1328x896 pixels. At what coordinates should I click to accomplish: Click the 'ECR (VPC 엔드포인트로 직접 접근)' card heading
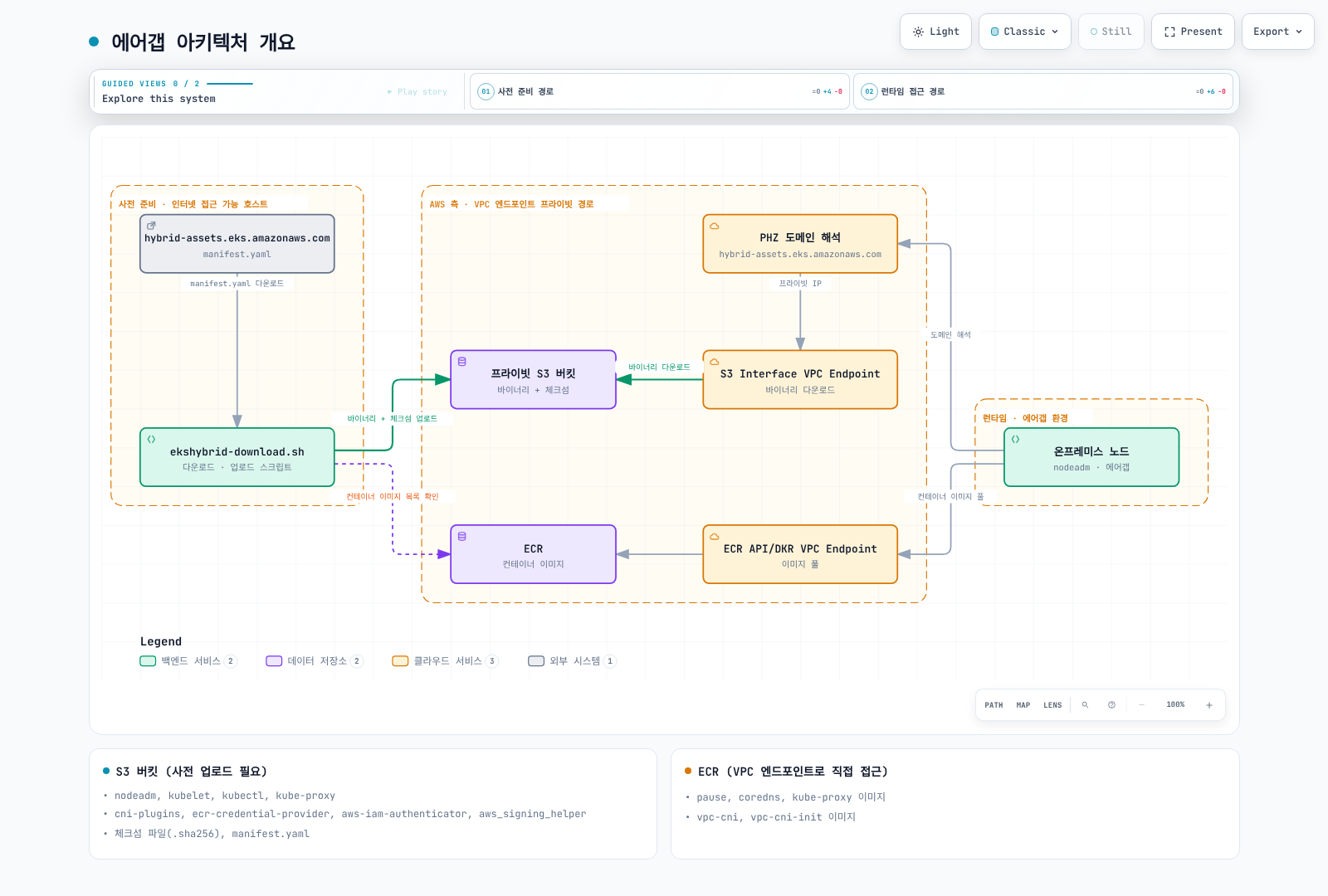point(793,772)
